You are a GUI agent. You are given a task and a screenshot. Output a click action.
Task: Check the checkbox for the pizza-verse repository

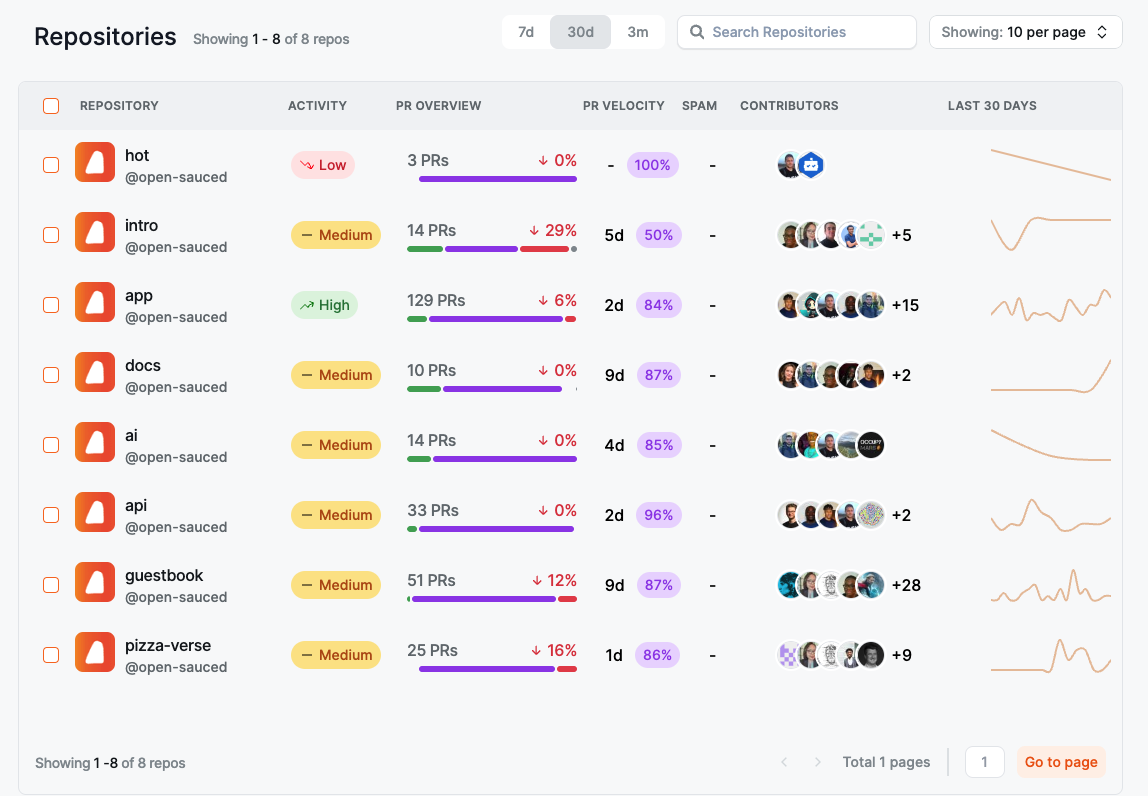point(51,655)
